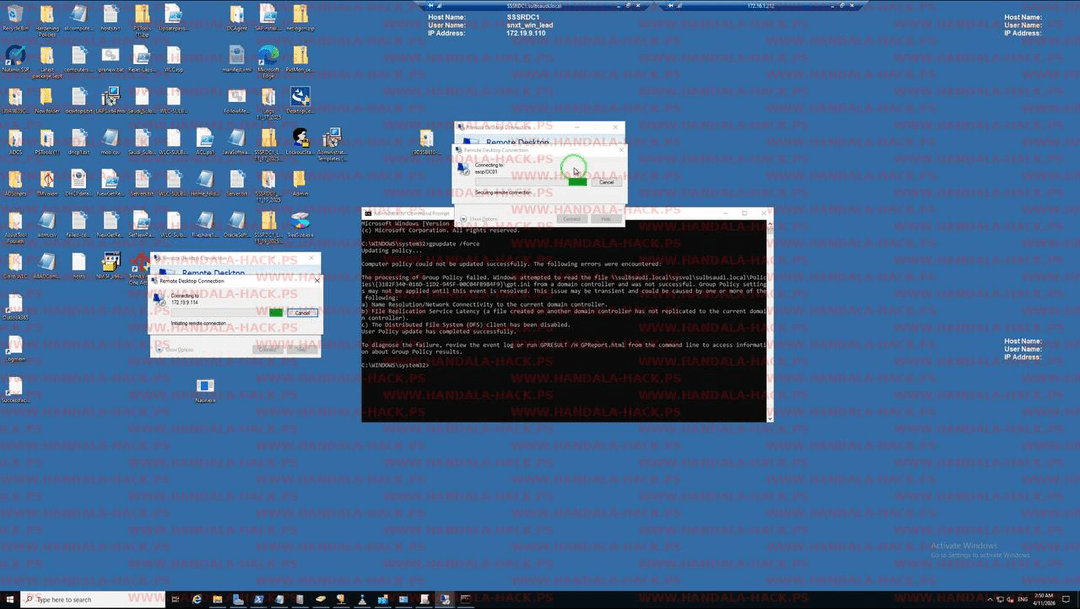Open the Command Prompt taskbar item

click(x=466, y=599)
